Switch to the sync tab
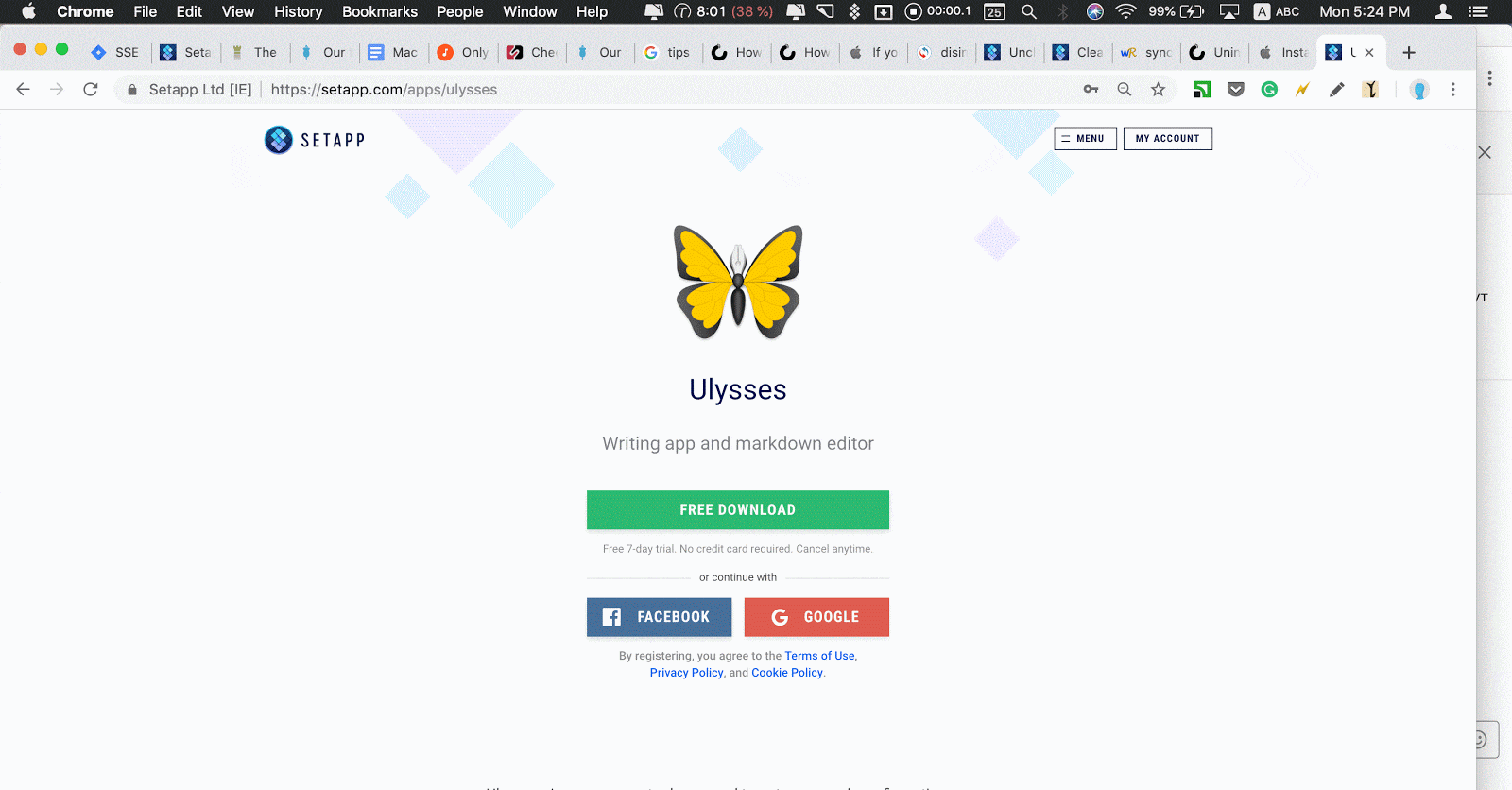This screenshot has height=790, width=1512. [1147, 53]
